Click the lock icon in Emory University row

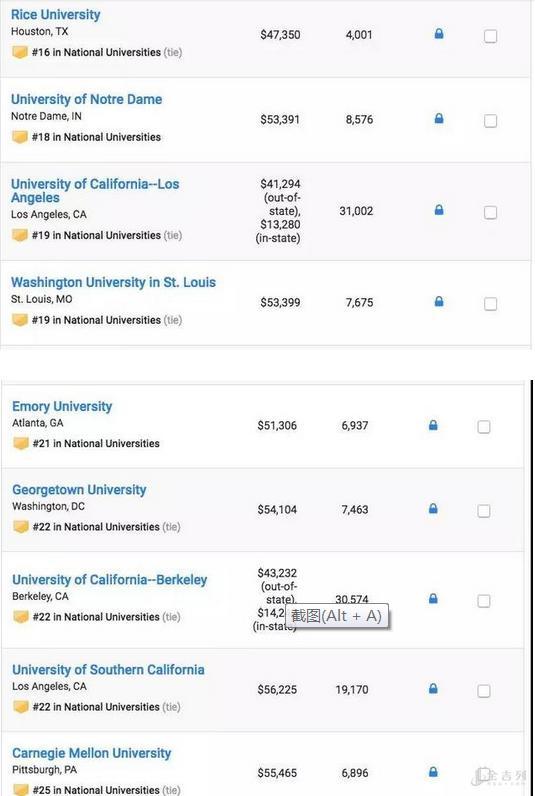point(433,425)
